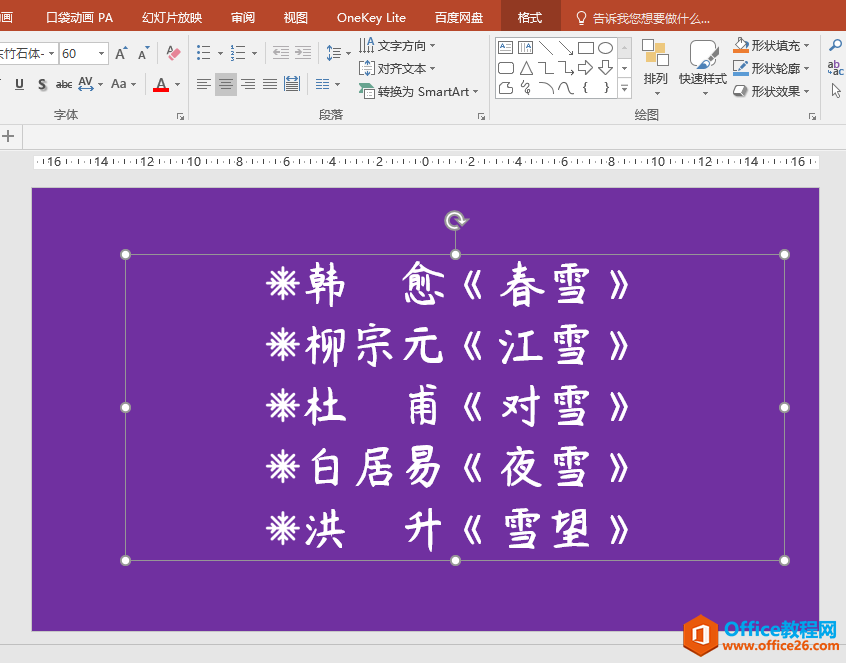Viewport: 846px width, 663px height.
Task: Open Quick Styles (快速样式)
Action: 703,62
